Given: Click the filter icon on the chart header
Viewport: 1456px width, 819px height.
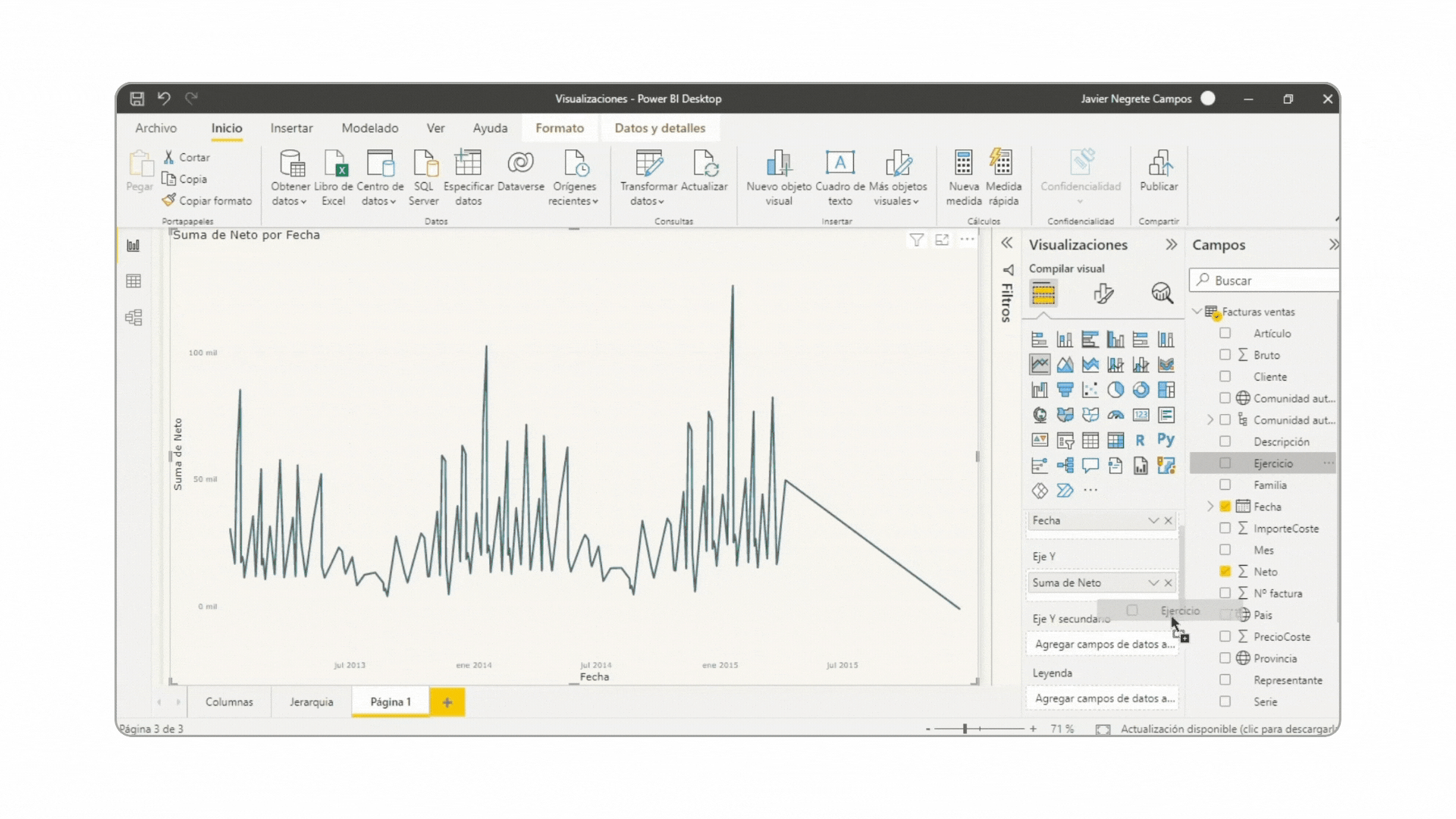Looking at the screenshot, I should 917,240.
